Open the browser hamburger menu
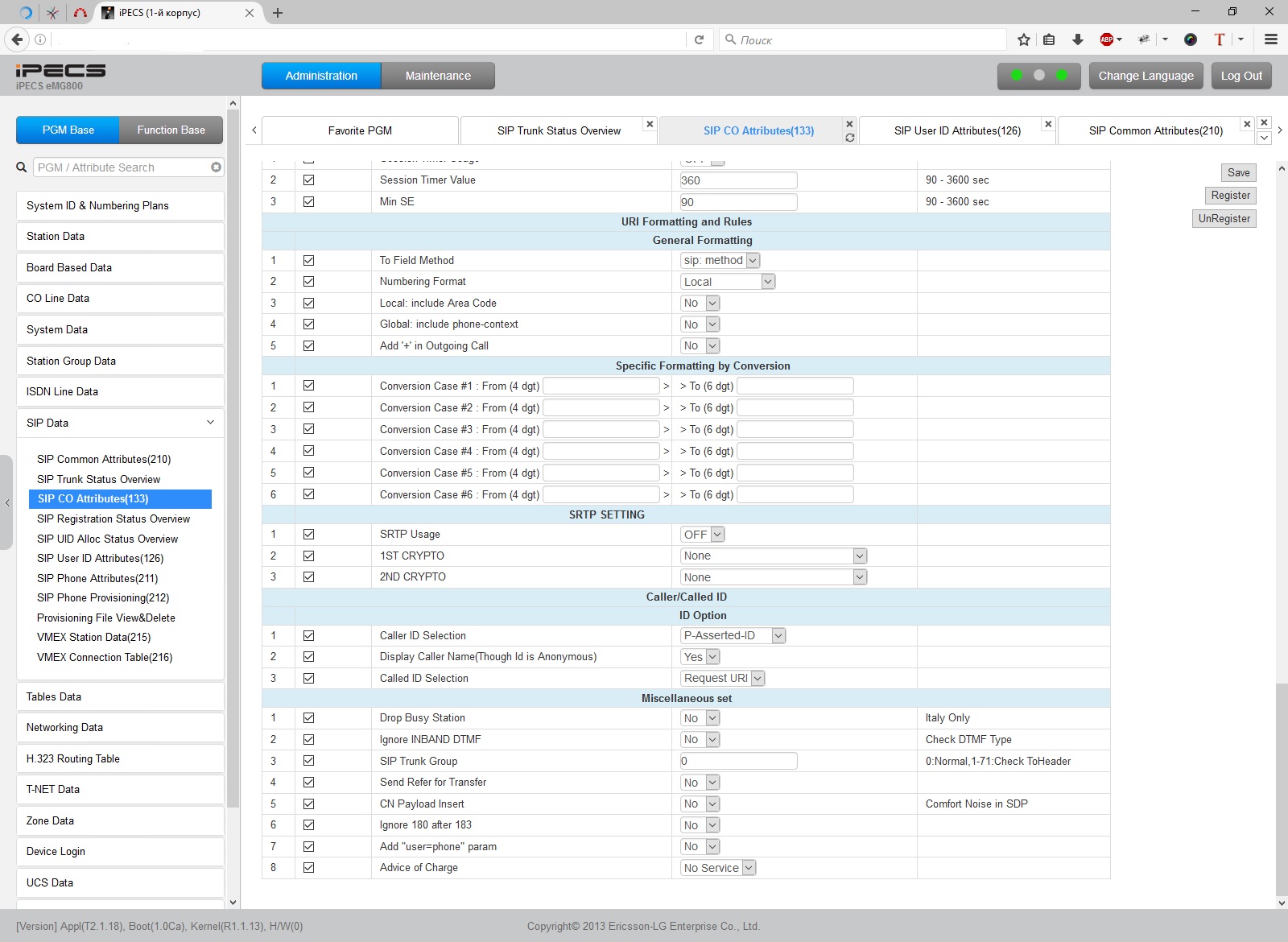This screenshot has width=1288, height=942. pos(1271,39)
